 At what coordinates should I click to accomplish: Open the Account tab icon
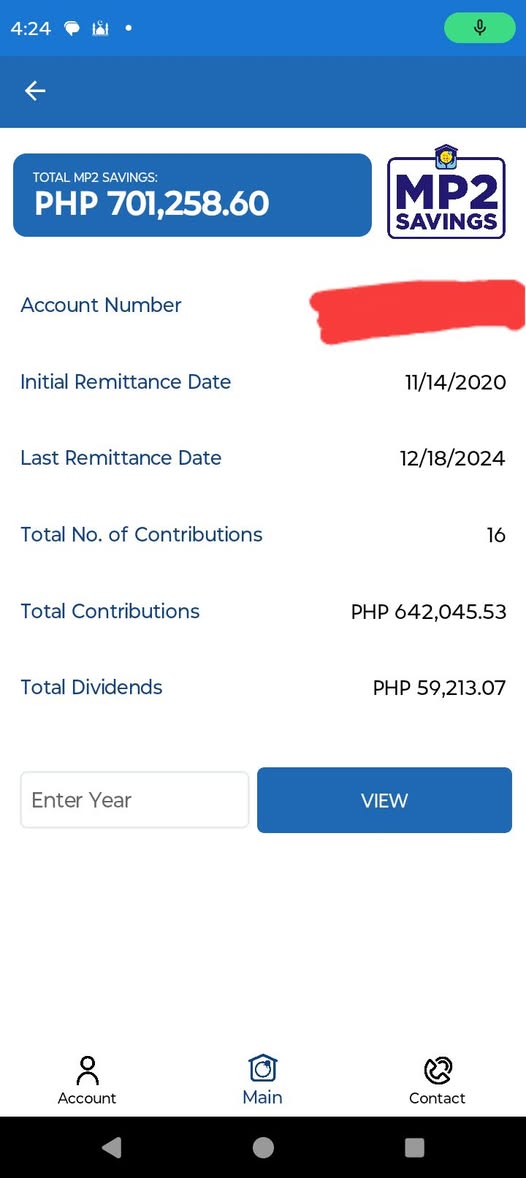(x=87, y=1070)
